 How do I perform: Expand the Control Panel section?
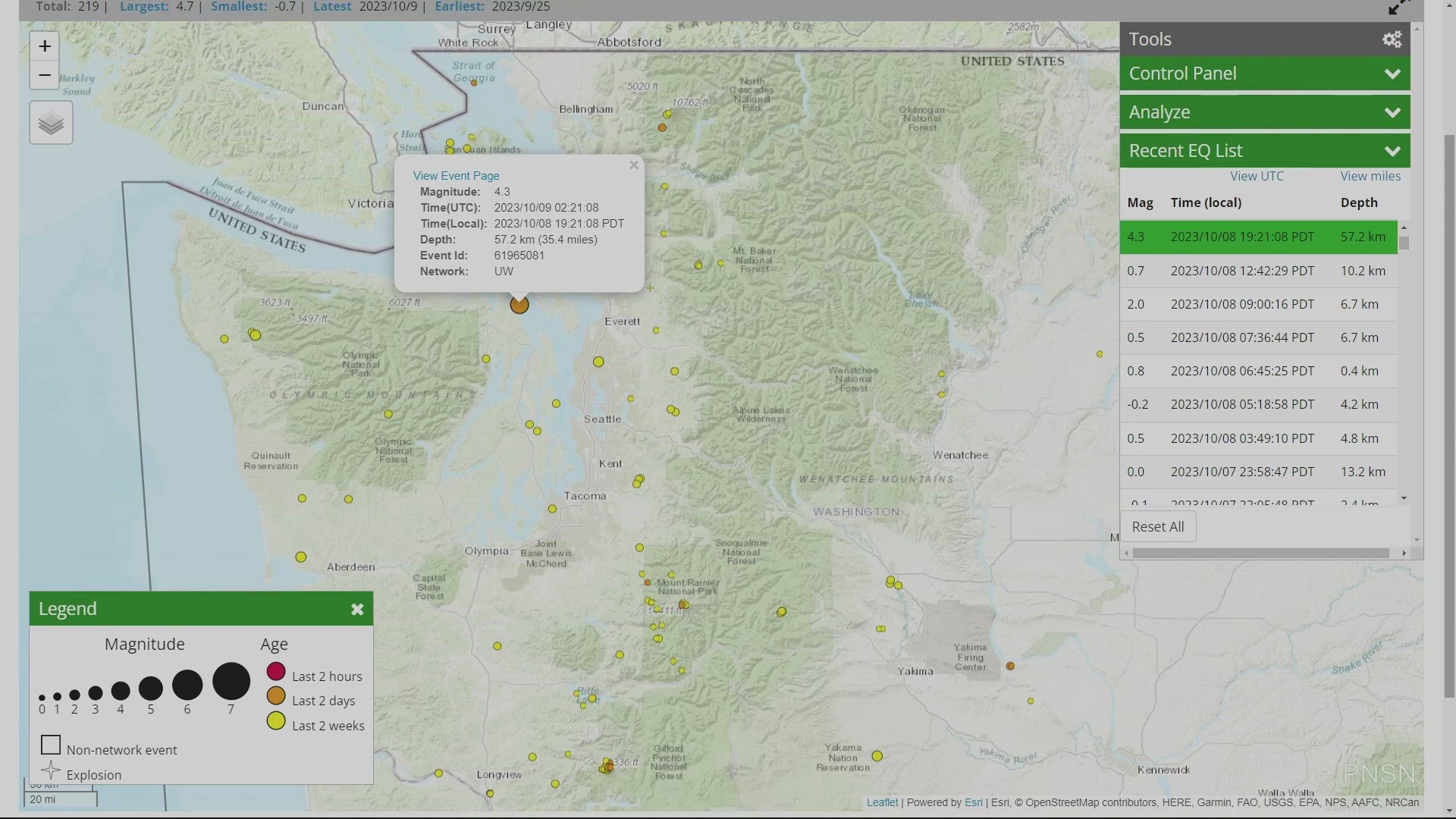pos(1265,74)
